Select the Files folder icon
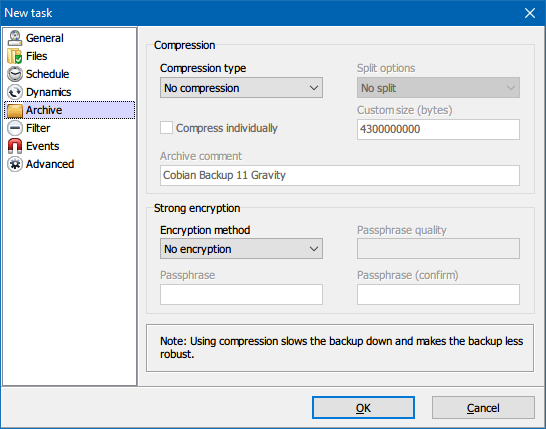Image resolution: width=546 pixels, height=429 pixels. tap(15, 56)
